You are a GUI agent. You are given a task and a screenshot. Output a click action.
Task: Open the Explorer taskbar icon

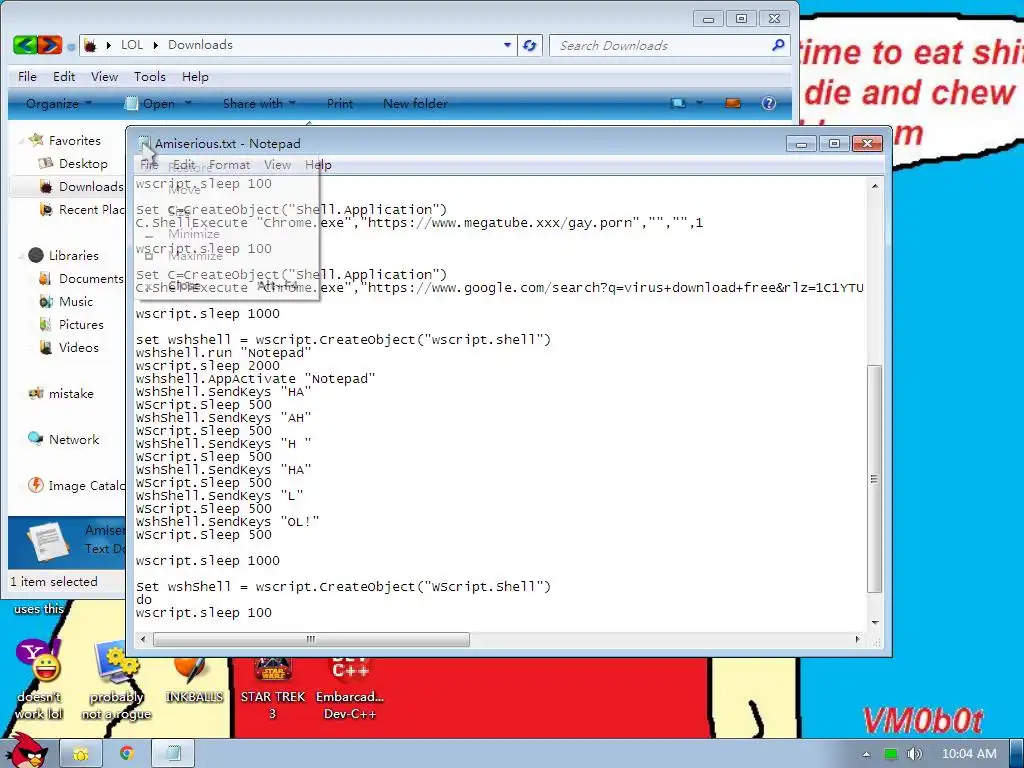click(x=81, y=754)
